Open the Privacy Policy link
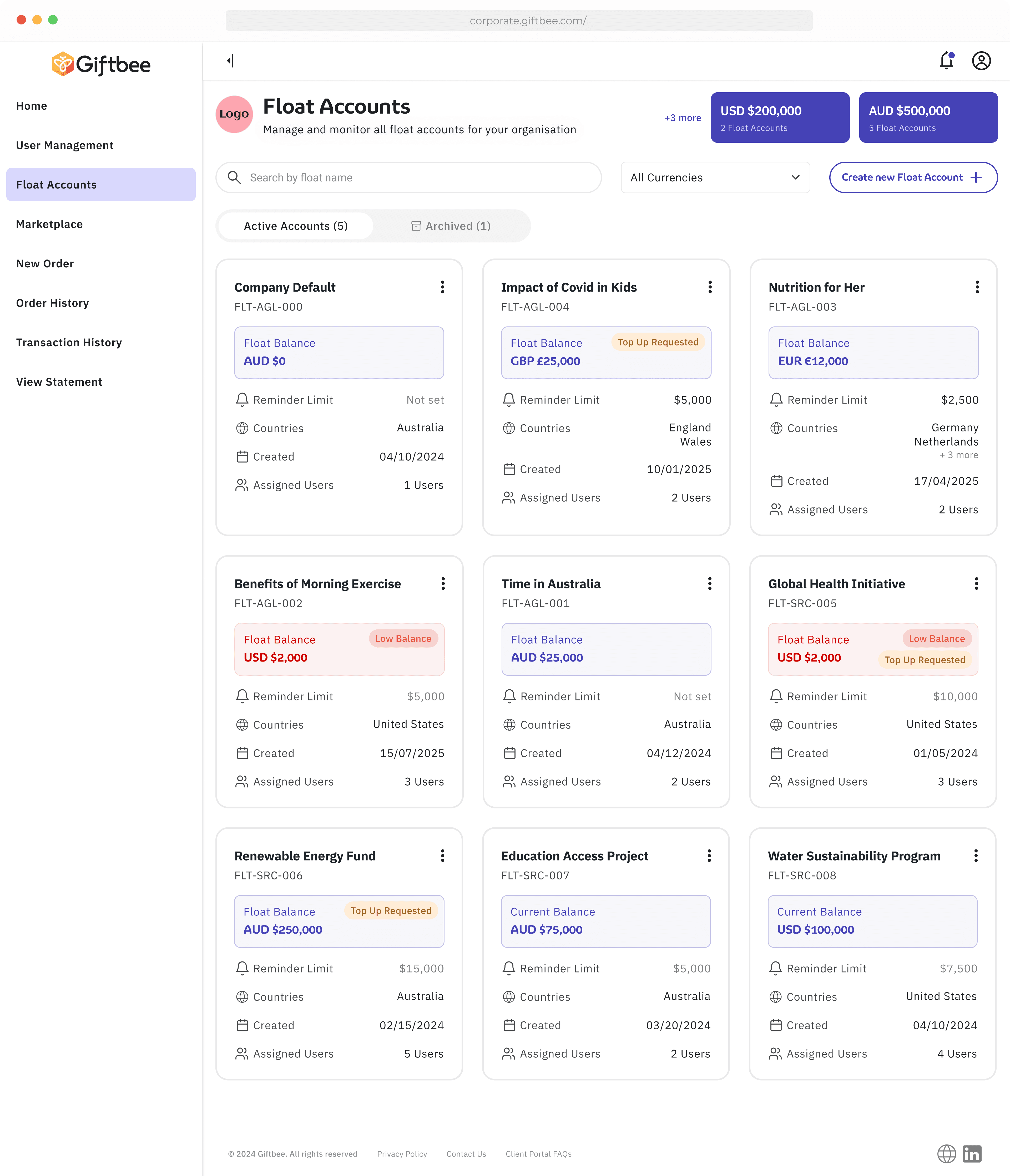The image size is (1010, 1176). click(402, 1154)
